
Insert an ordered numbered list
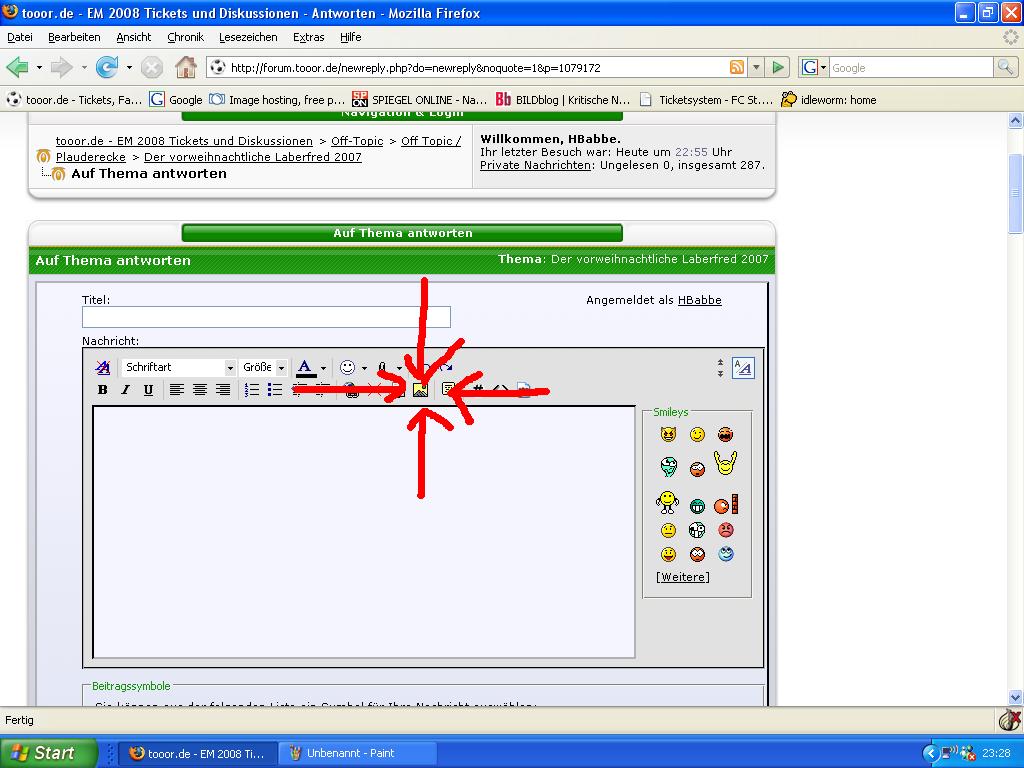(x=252, y=390)
